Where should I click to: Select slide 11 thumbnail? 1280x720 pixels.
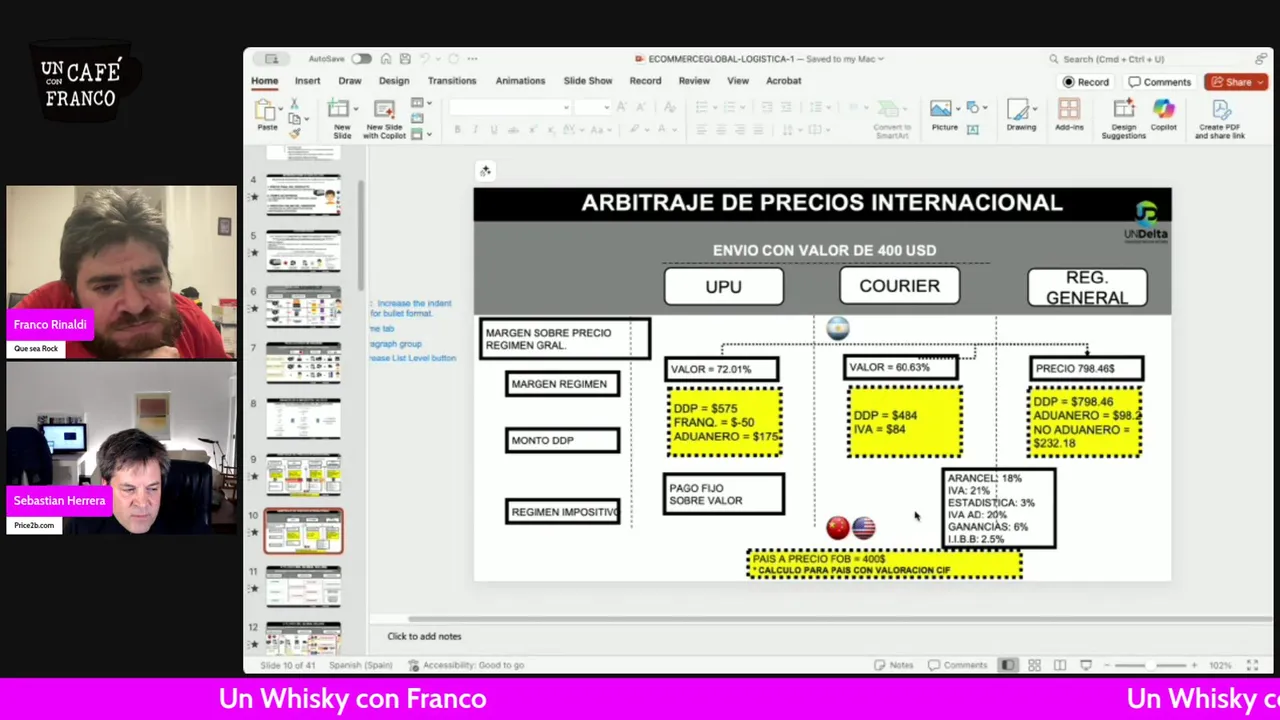[303, 587]
